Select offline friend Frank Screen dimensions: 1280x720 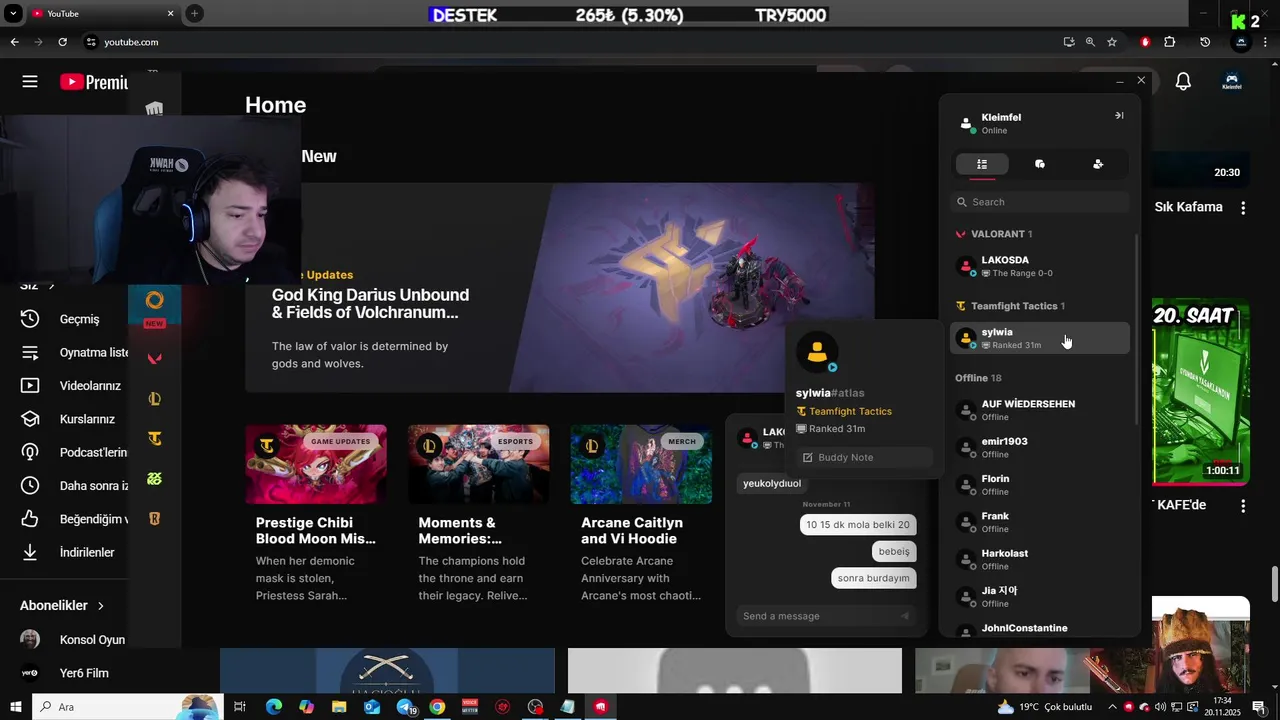click(1040, 522)
